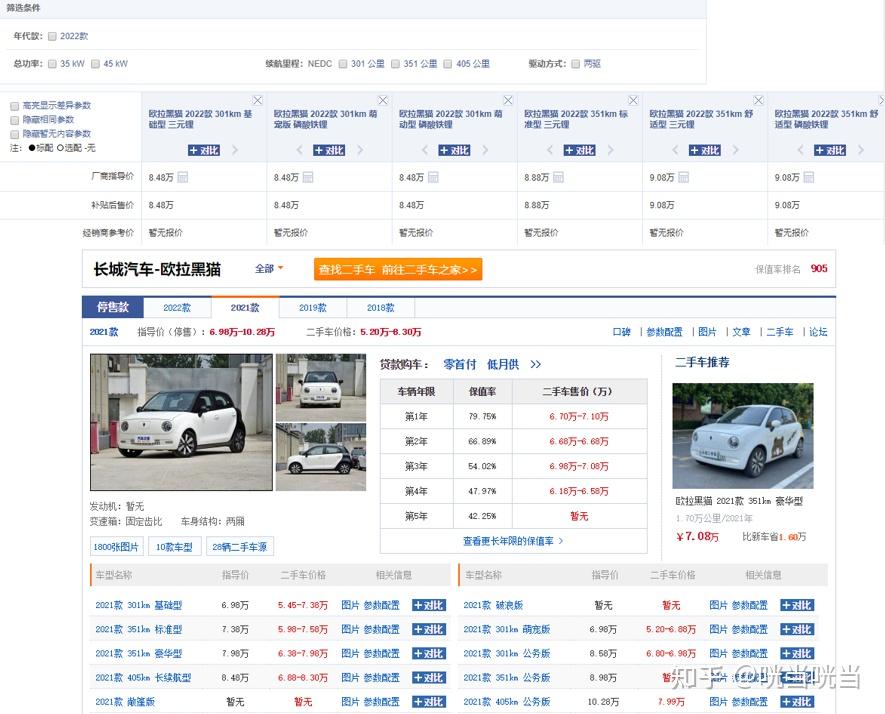
Task: Click 查找二手车 前往二手车之家 button
Action: click(x=398, y=270)
